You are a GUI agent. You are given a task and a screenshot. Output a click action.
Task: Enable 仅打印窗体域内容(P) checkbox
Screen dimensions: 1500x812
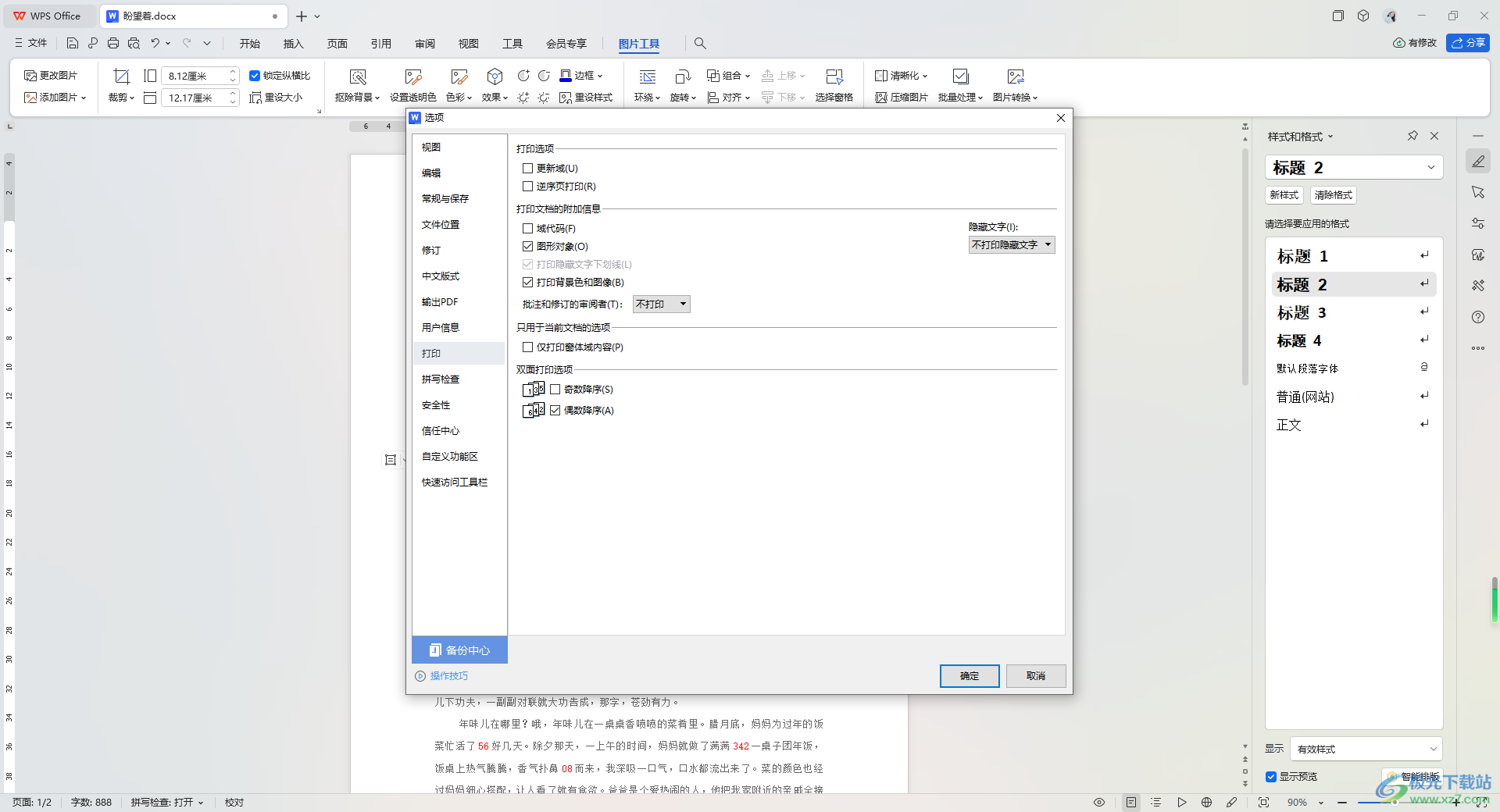tap(528, 347)
